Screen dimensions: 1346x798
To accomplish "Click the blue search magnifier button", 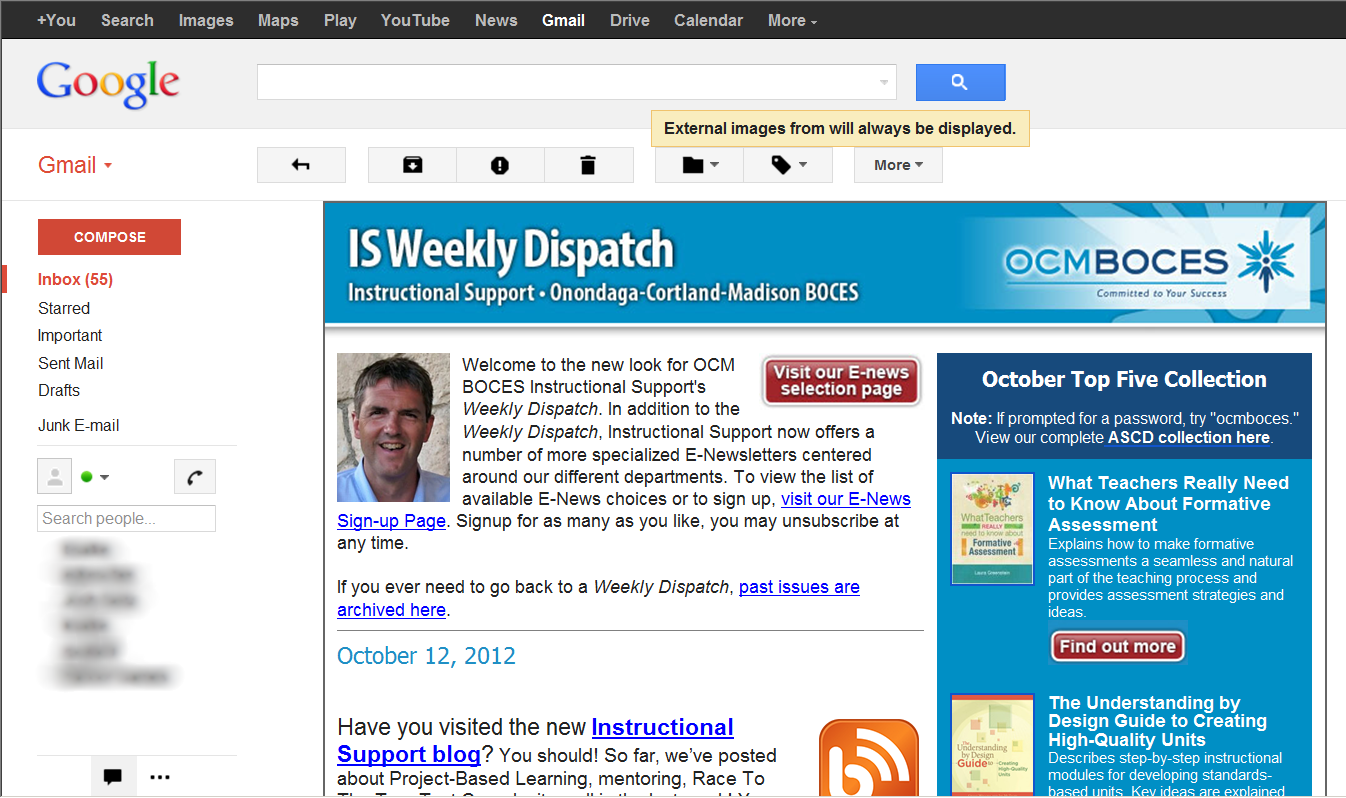I will click(960, 82).
